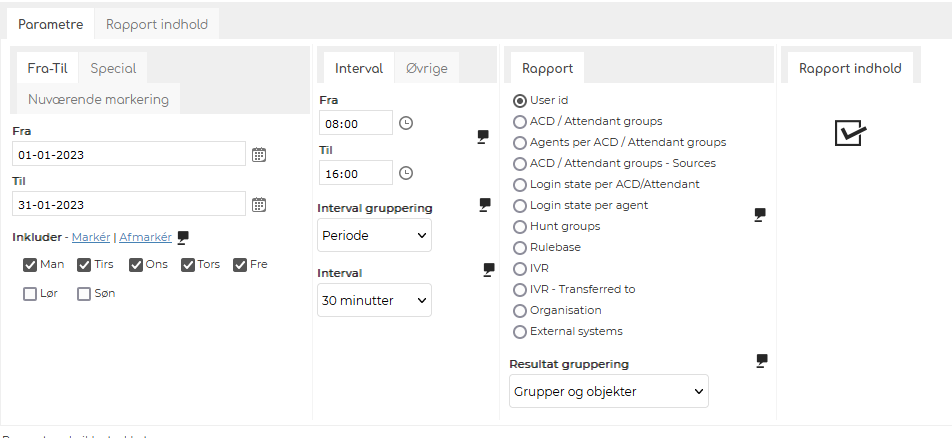This screenshot has height=438, width=952.
Task: Select Hunt groups radio button
Action: [x=520, y=227]
